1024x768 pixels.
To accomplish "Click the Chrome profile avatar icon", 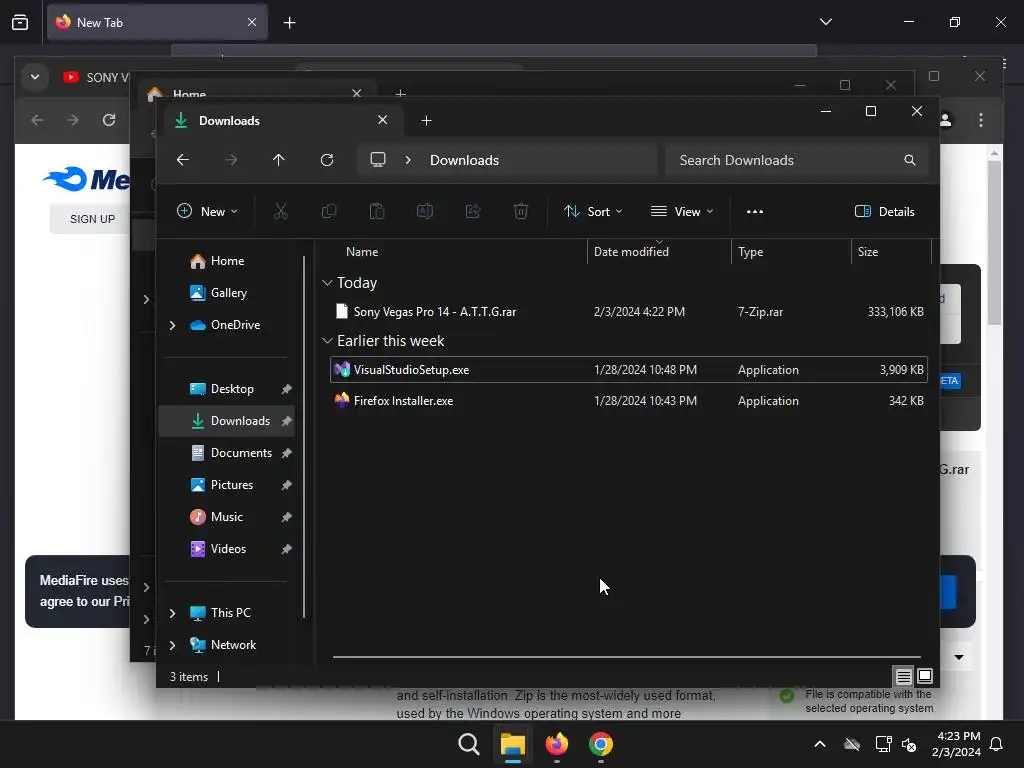I will [x=945, y=120].
